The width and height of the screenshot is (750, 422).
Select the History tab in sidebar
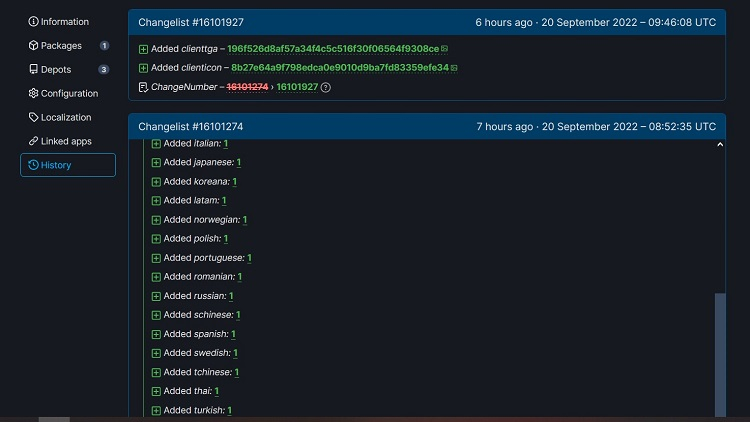pos(67,165)
